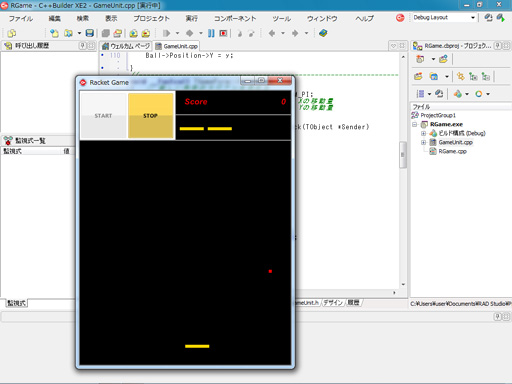This screenshot has width=512, height=384.
Task: Click the New file icon in main toolbar
Action: [54, 33]
